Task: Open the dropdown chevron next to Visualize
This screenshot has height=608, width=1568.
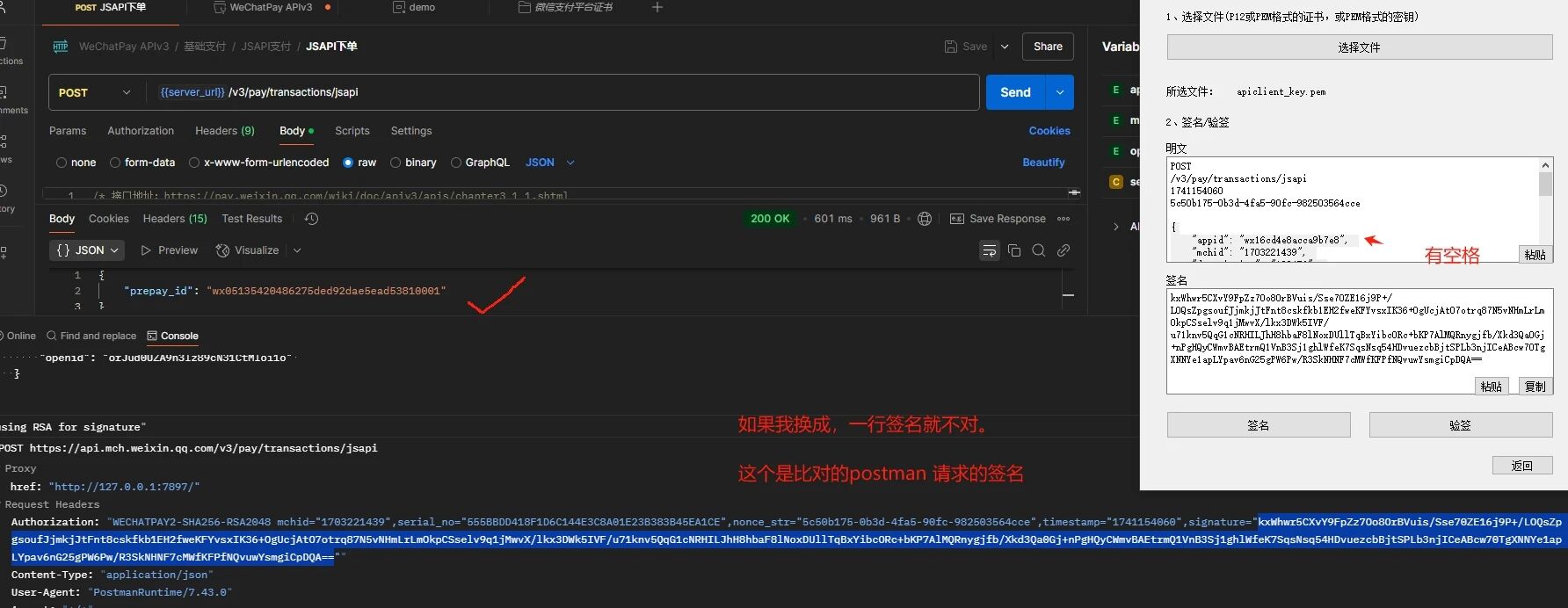Action: 297,250
